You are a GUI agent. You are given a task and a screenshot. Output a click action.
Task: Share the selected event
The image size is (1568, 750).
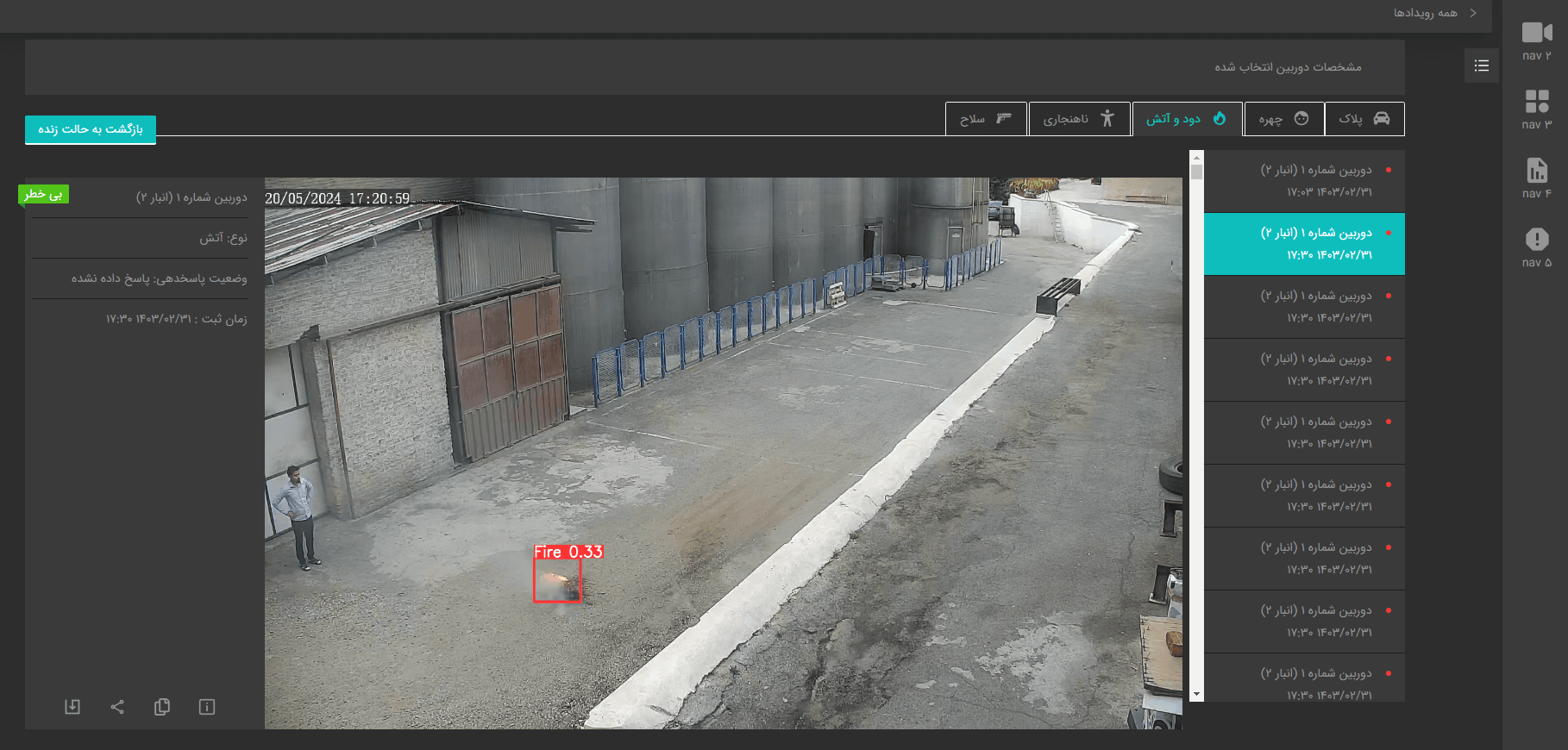(x=117, y=707)
